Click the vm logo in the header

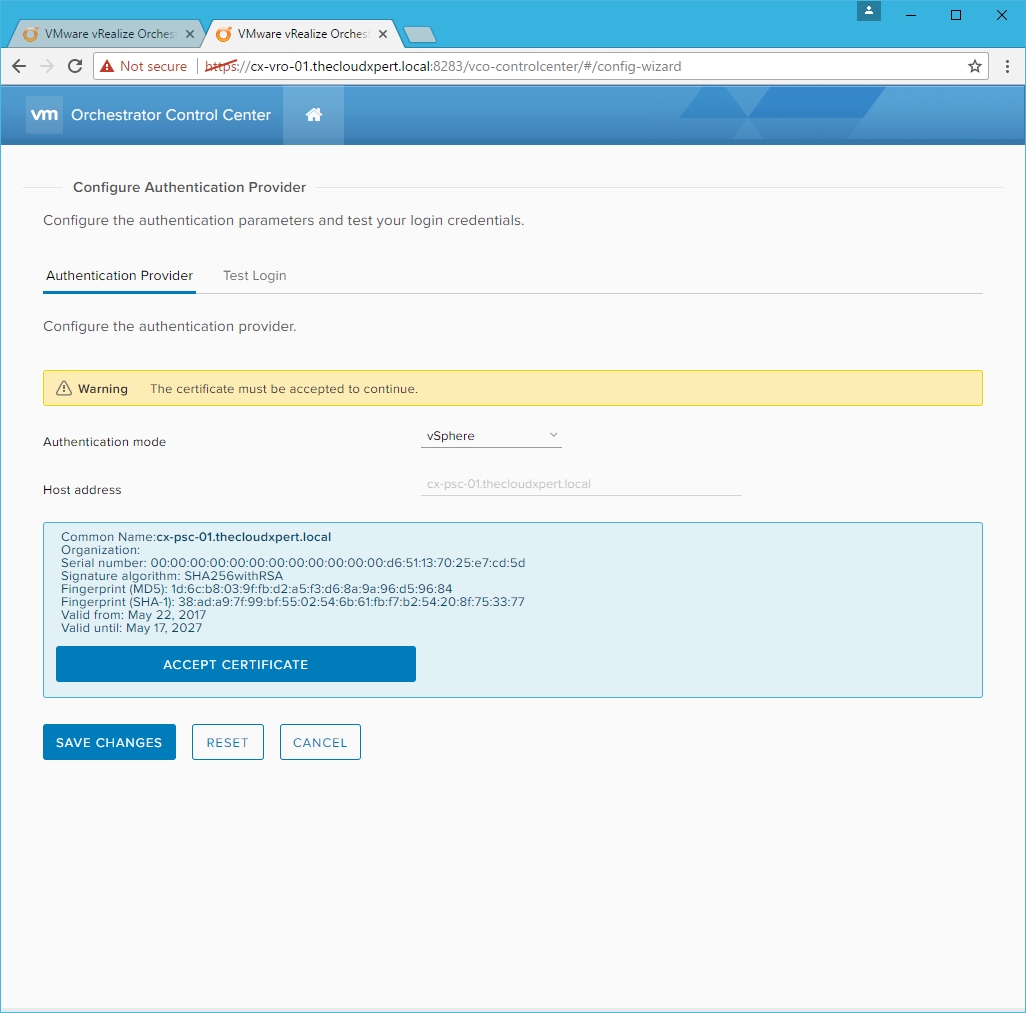[45, 115]
